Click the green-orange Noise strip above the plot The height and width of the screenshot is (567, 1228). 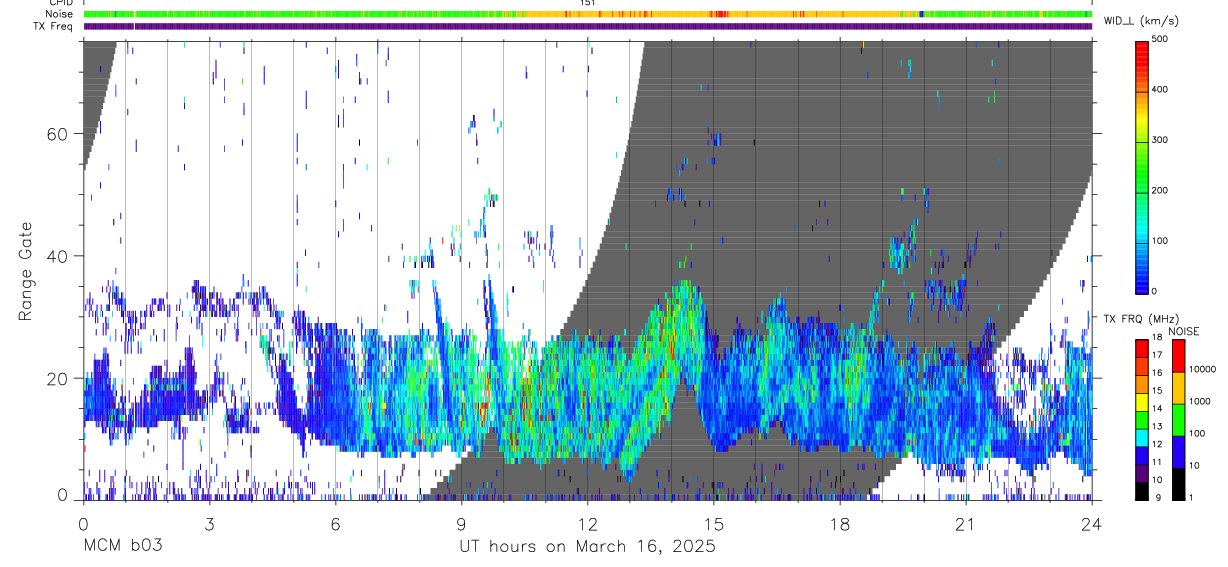pyautogui.click(x=587, y=14)
